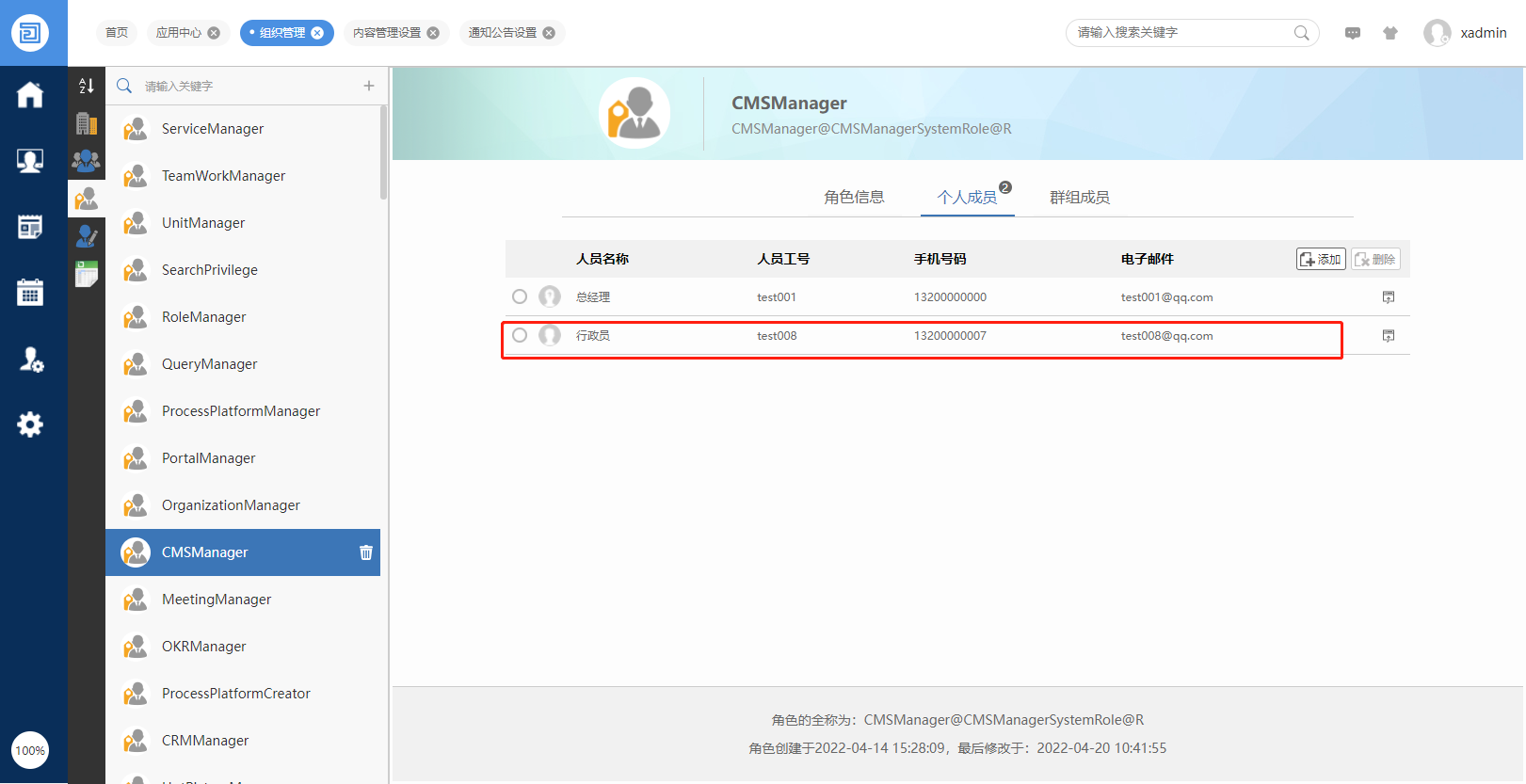The height and width of the screenshot is (784, 1526).
Task: Select the ServiceManager role
Action: [243, 129]
